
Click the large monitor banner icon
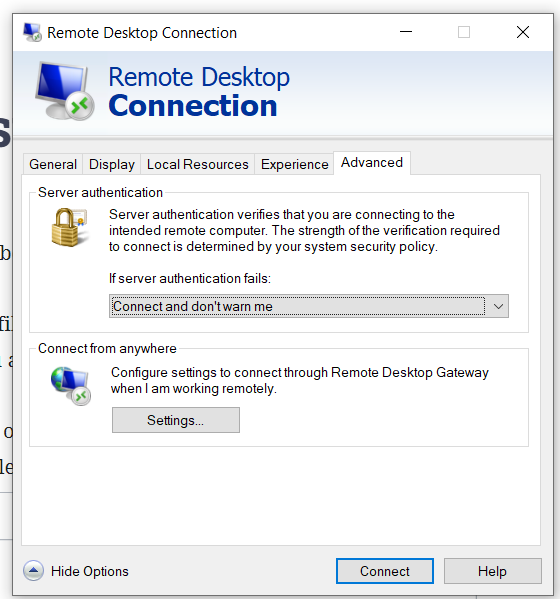[x=65, y=91]
